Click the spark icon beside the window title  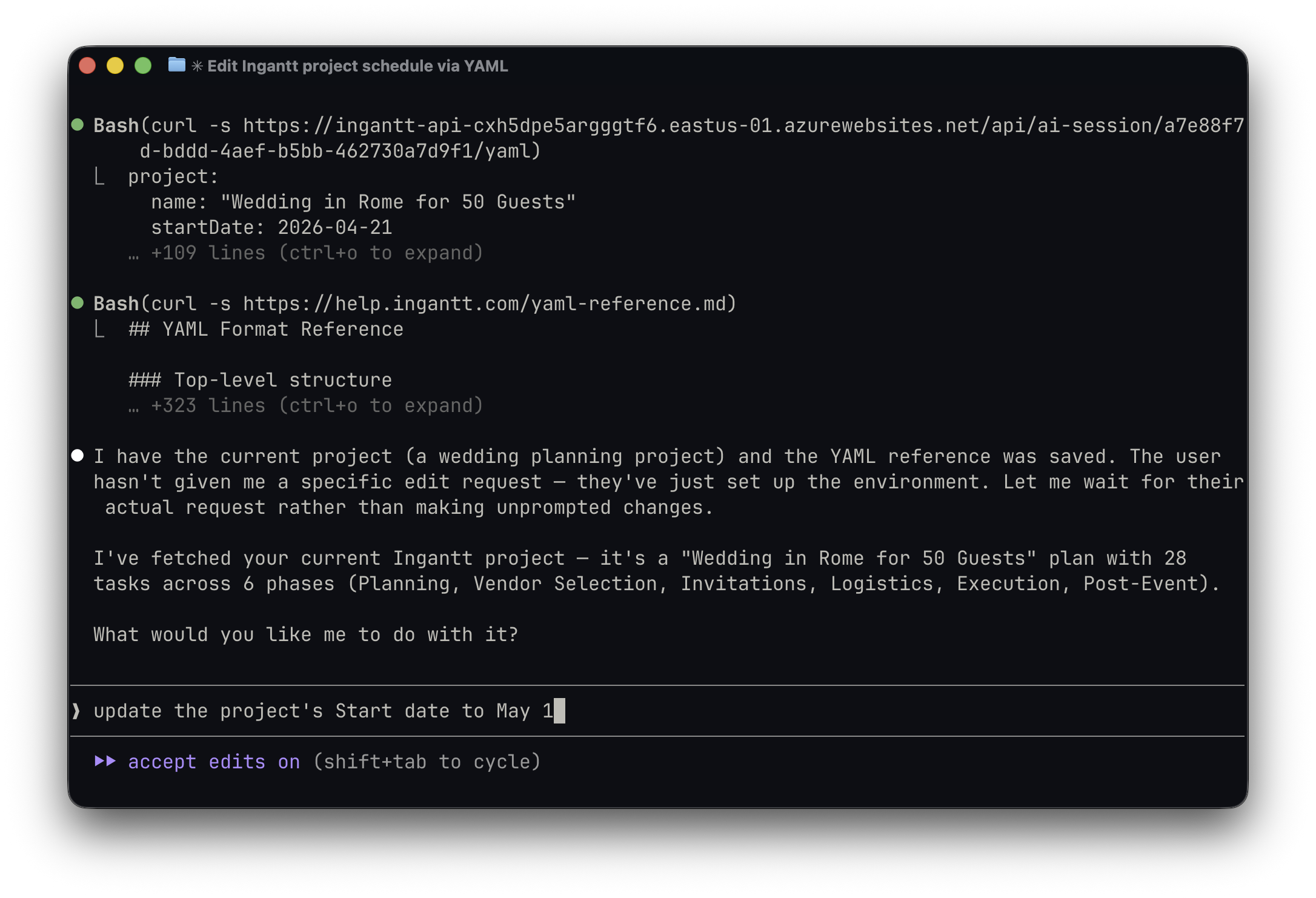[x=198, y=65]
